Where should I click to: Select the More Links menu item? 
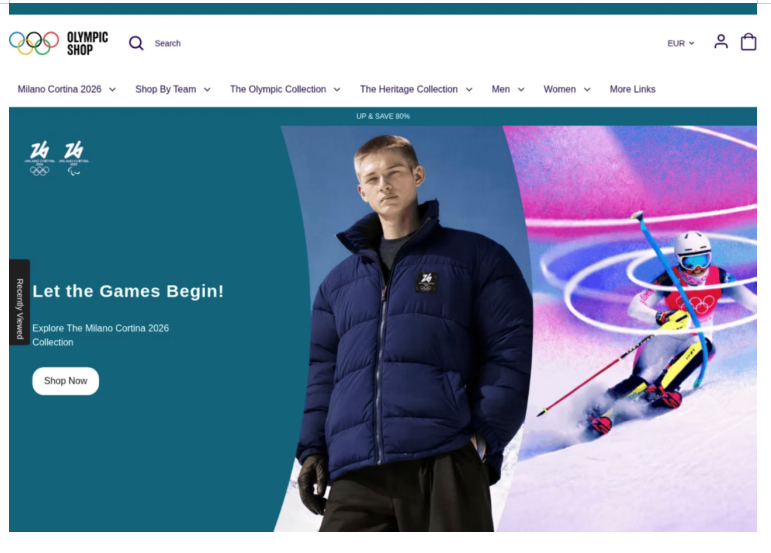pyautogui.click(x=632, y=89)
